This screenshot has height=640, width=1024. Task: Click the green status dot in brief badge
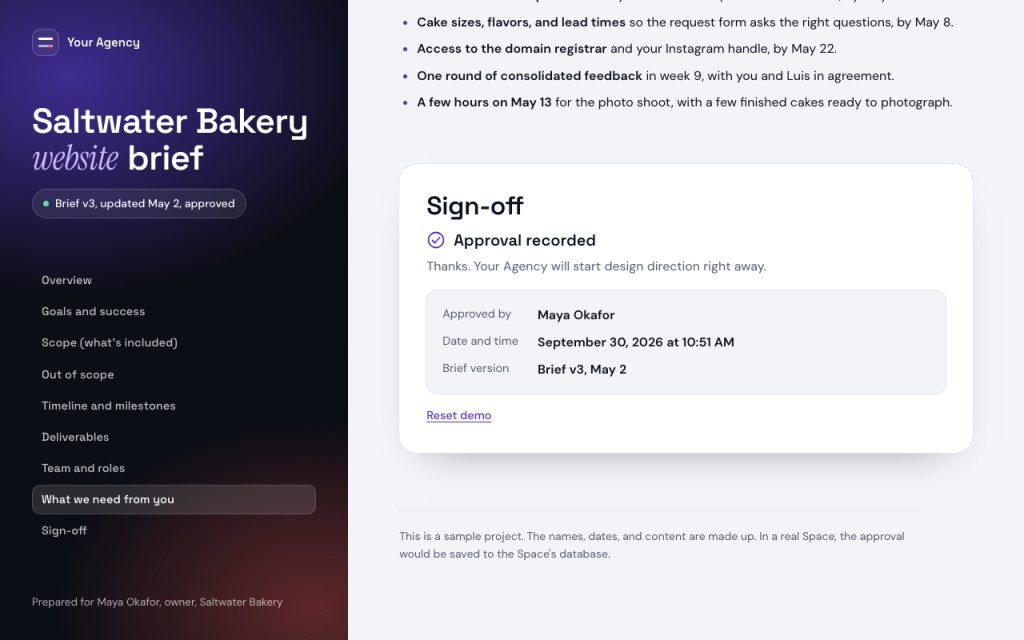tap(46, 204)
